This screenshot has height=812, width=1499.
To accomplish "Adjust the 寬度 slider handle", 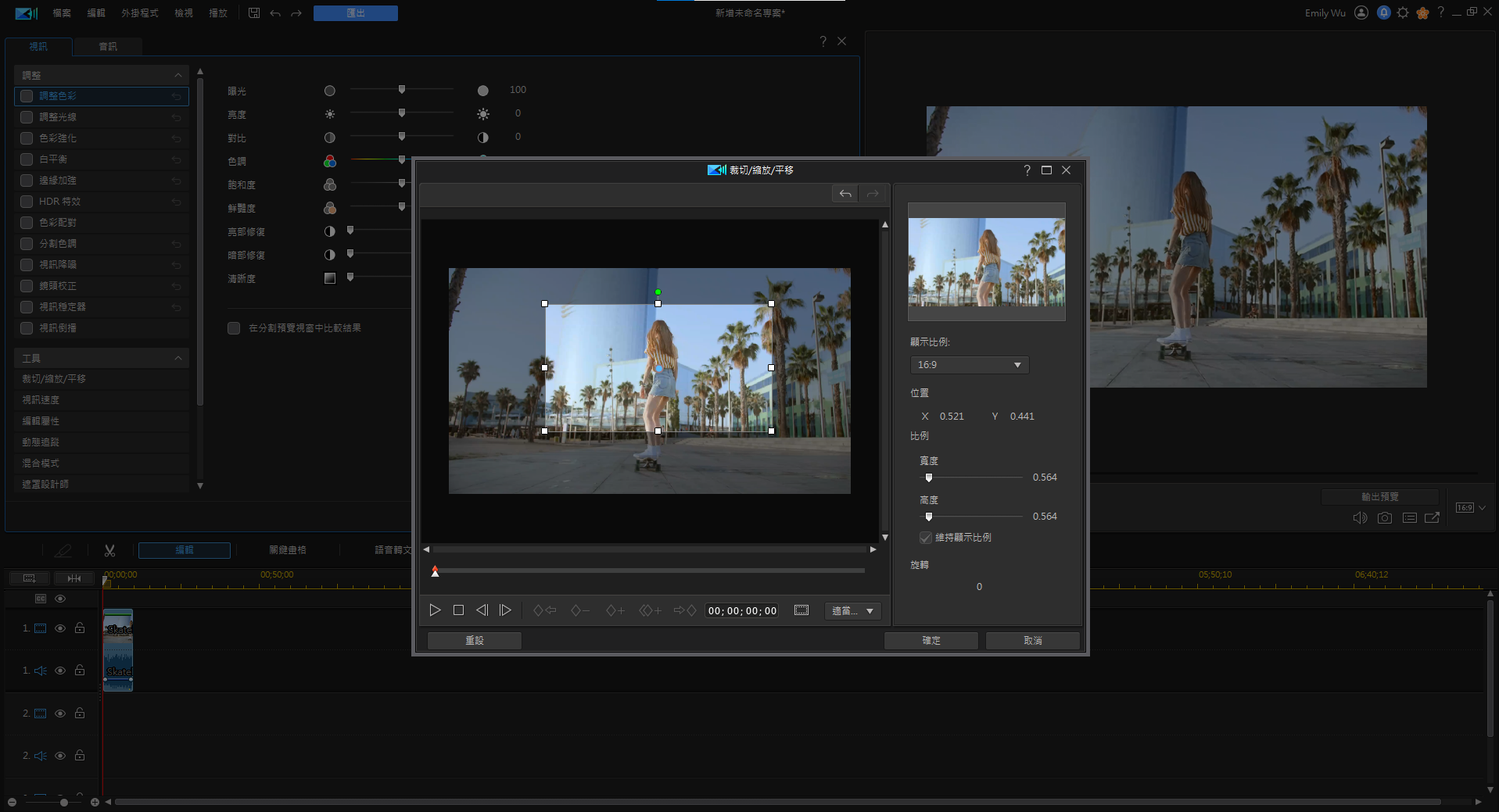I will tap(929, 478).
